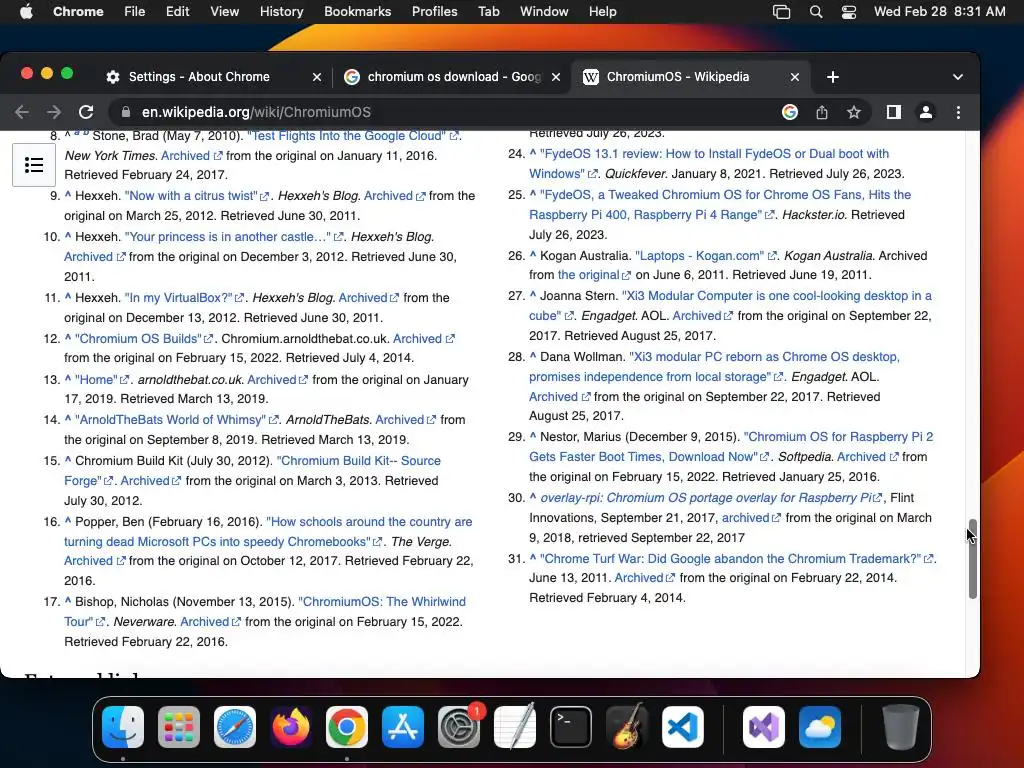1024x768 pixels.
Task: Launch Terminal from the Dock
Action: 571,727
